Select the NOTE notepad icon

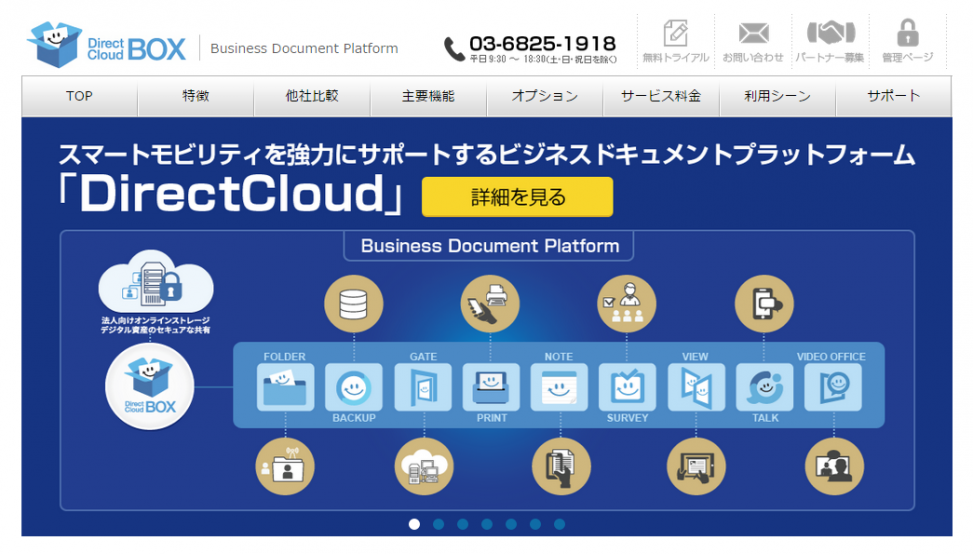(559, 387)
